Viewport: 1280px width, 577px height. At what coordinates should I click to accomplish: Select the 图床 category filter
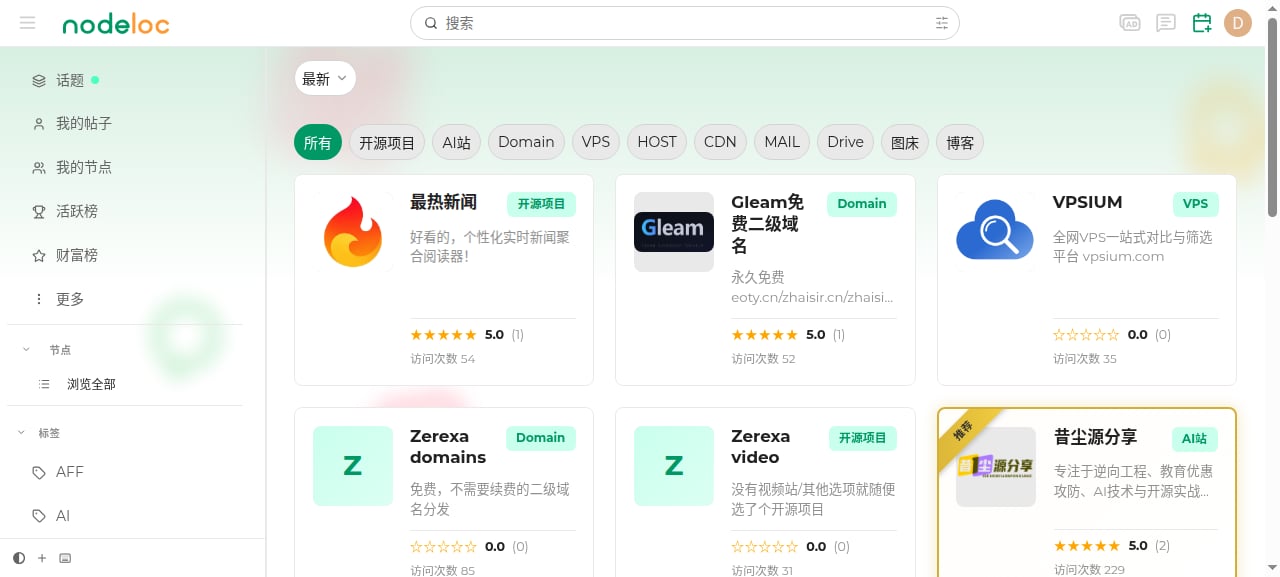[x=905, y=142]
